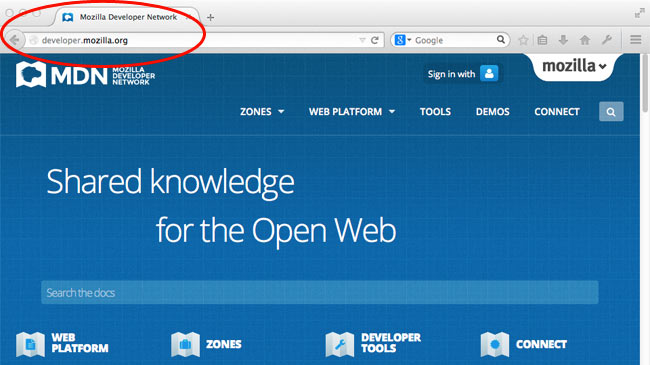Image resolution: width=650 pixels, height=365 pixels.
Task: Open developer tools wrench icon
Action: coord(607,40)
